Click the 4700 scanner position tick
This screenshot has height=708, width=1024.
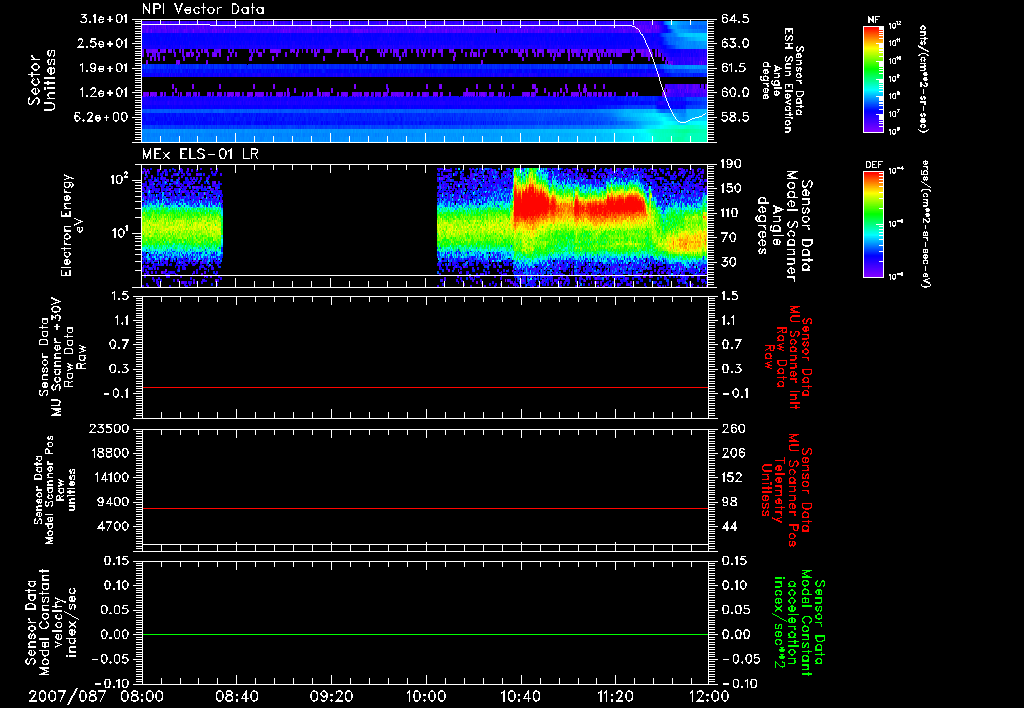tap(112, 526)
